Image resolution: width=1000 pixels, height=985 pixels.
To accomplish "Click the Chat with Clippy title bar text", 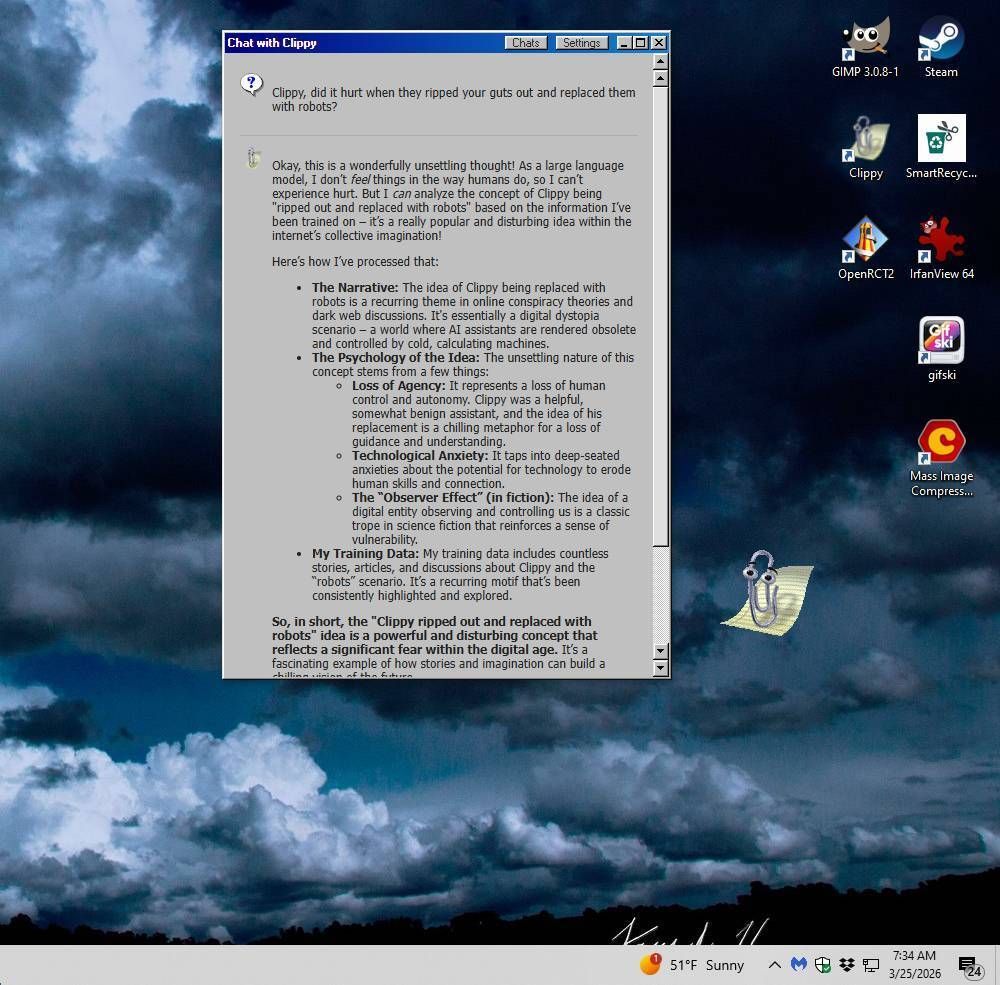I will (272, 43).
